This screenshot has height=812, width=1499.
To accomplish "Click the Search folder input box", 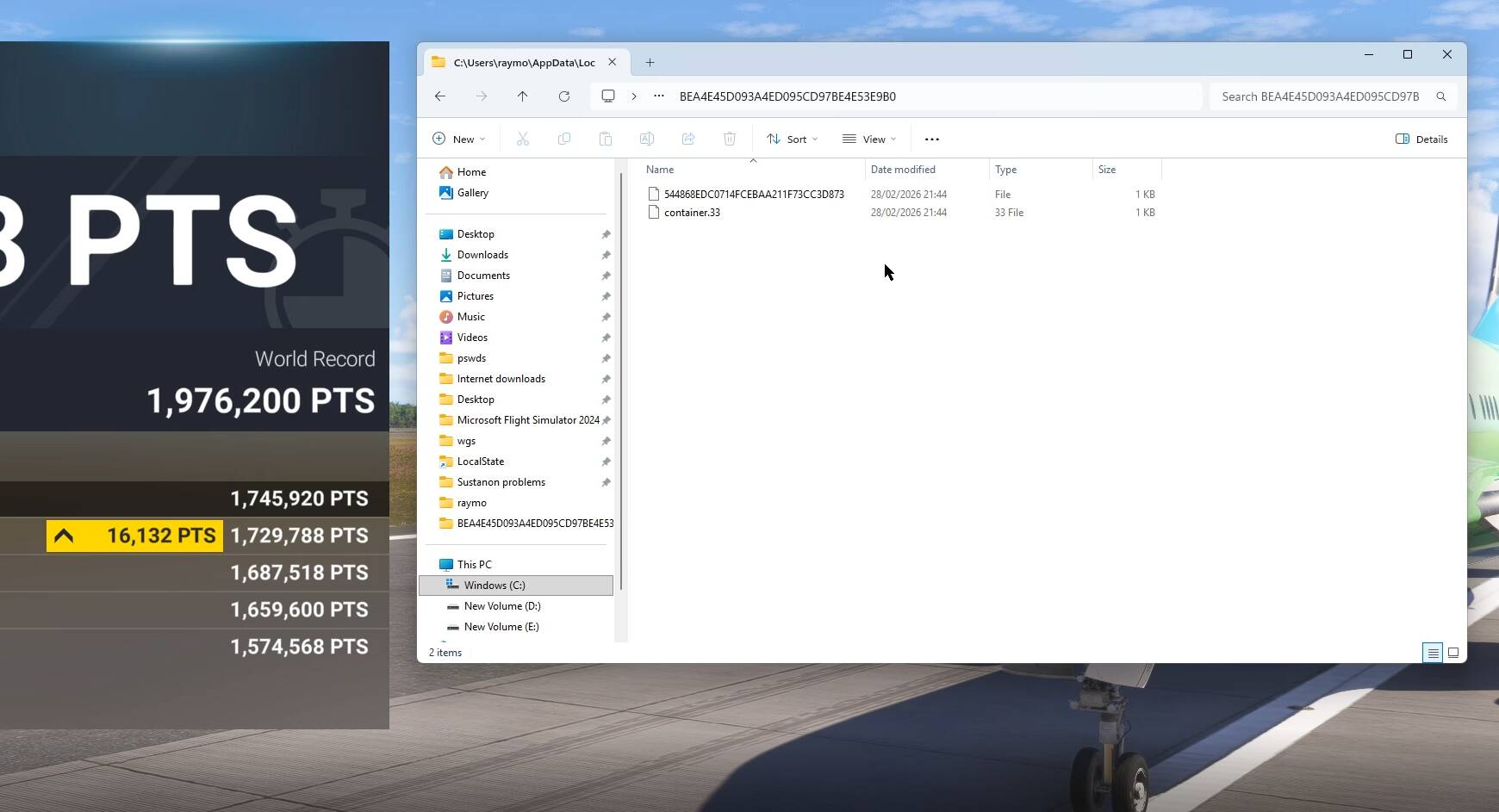I will 1321,96.
